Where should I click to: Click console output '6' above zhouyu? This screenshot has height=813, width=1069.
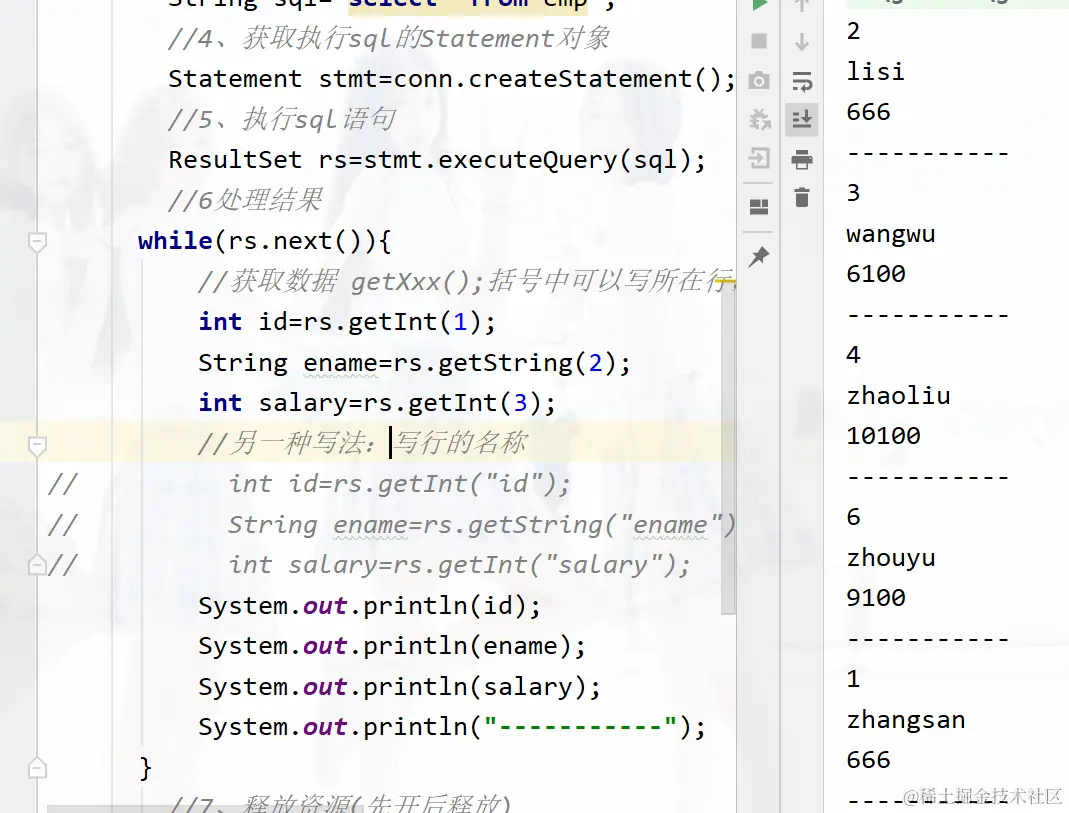coord(854,517)
